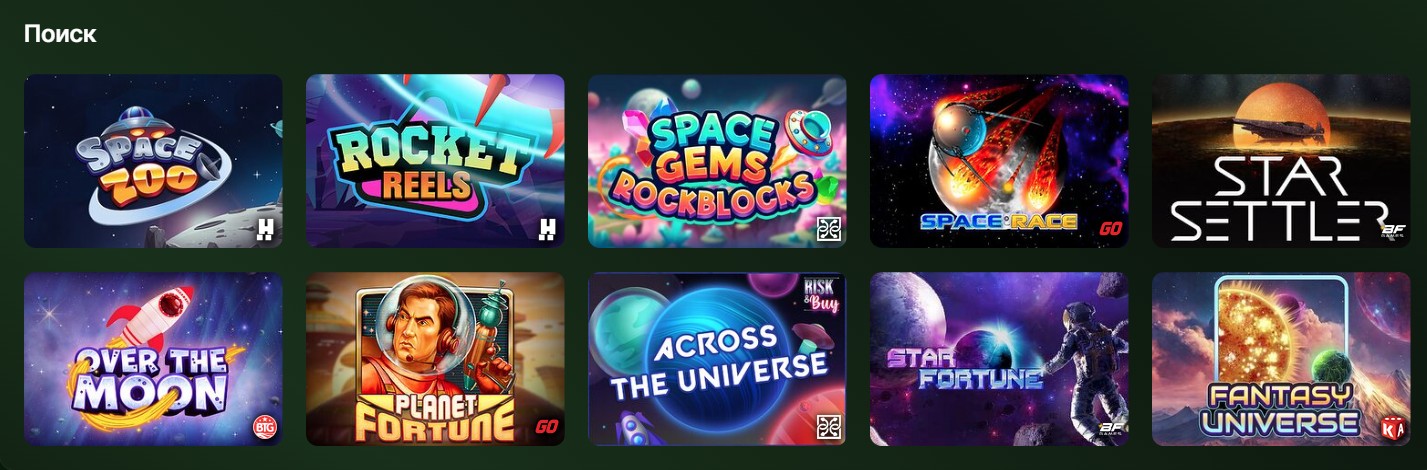Open the Rocket Reels game thumbnail
The image size is (1427, 470).
pyautogui.click(x=435, y=161)
